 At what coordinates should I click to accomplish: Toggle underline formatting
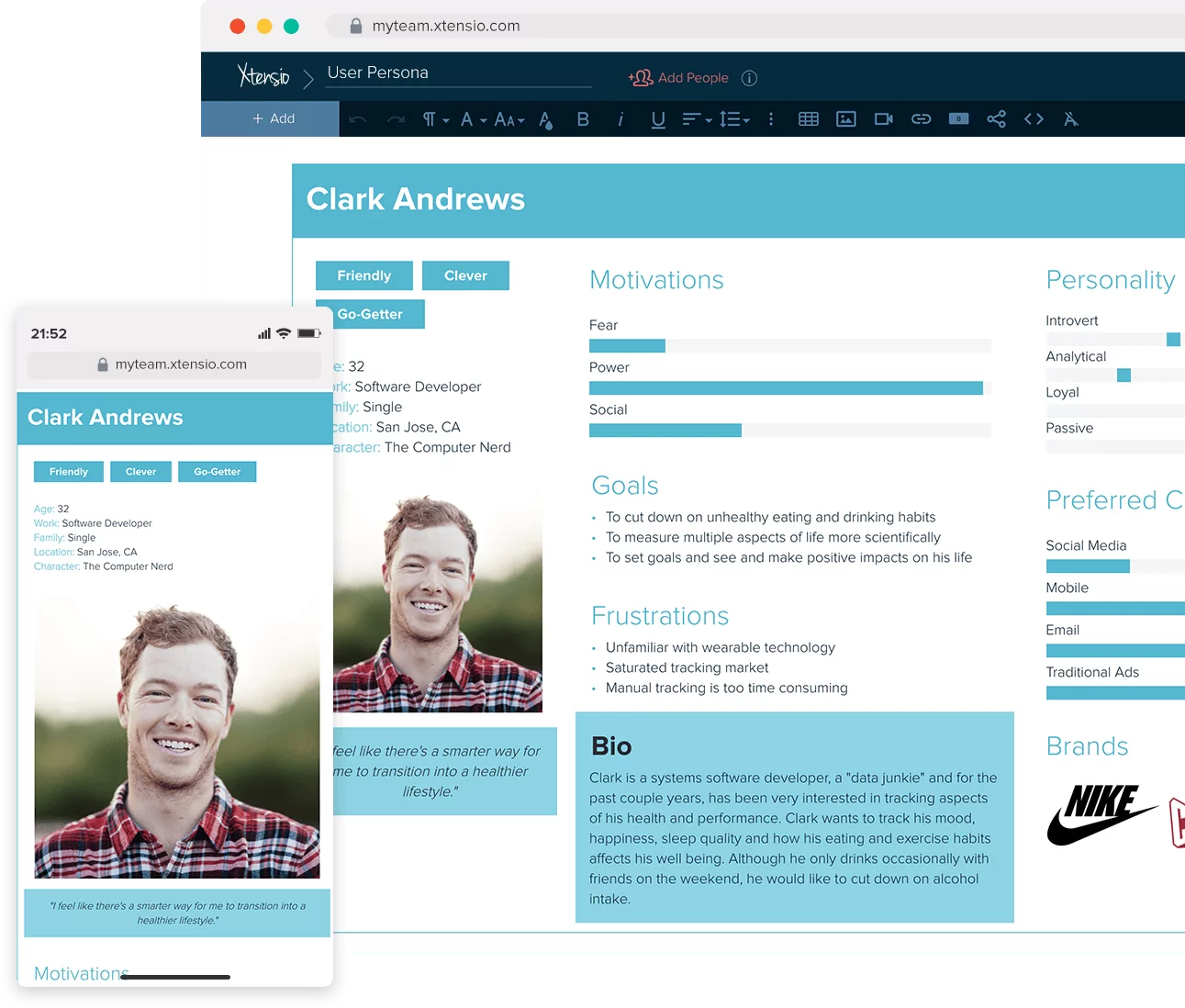(657, 118)
